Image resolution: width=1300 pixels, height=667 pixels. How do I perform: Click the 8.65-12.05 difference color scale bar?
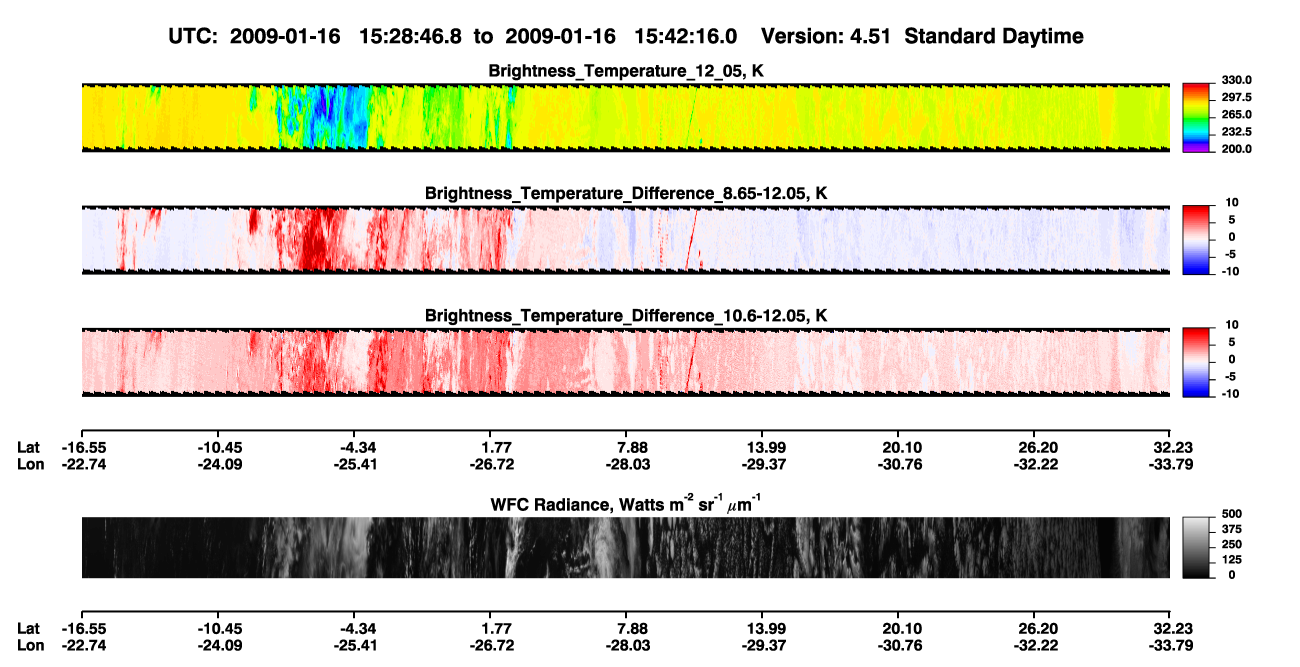[1197, 238]
